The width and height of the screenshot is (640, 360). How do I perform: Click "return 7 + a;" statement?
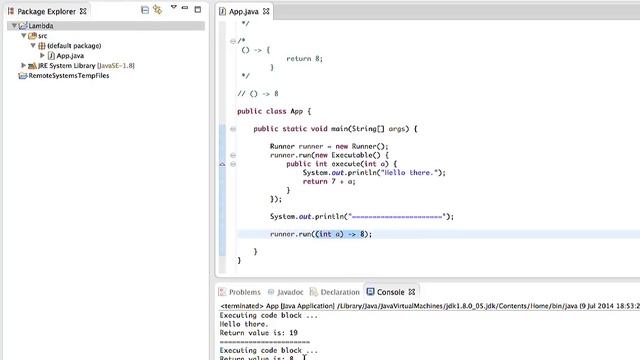point(329,182)
